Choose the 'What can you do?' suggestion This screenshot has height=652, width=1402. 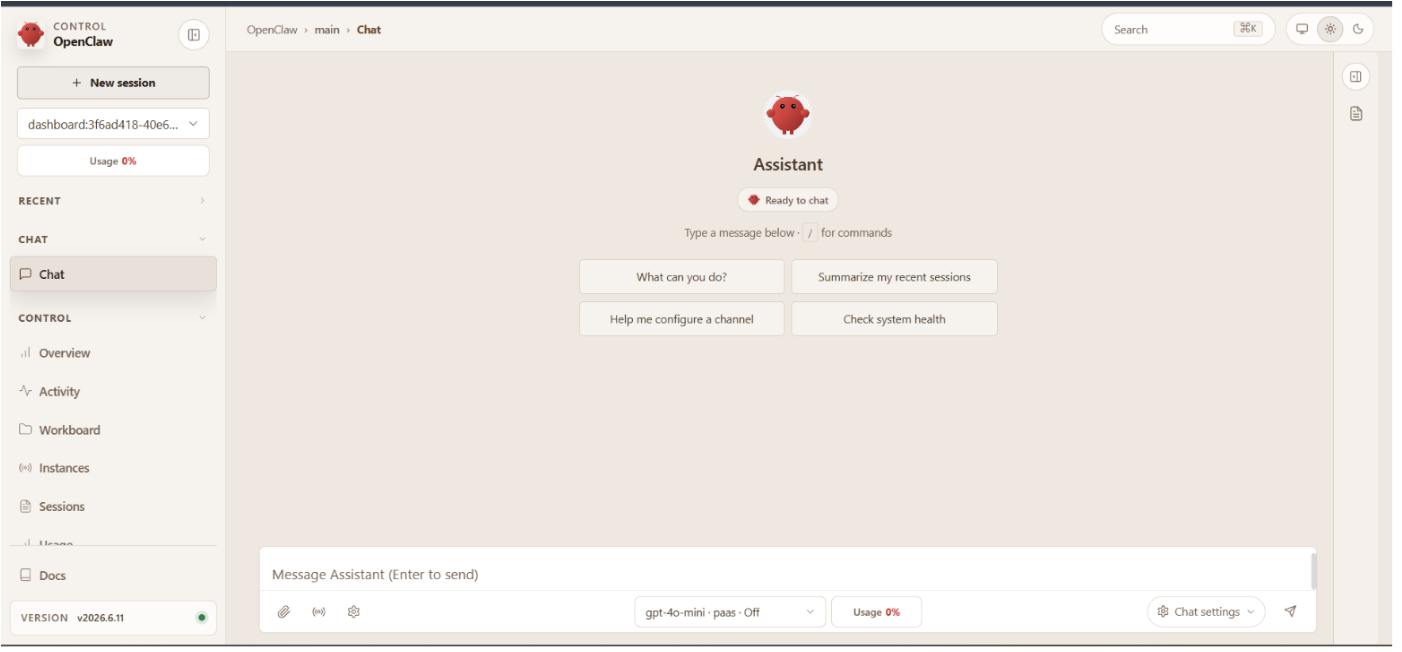tap(682, 277)
